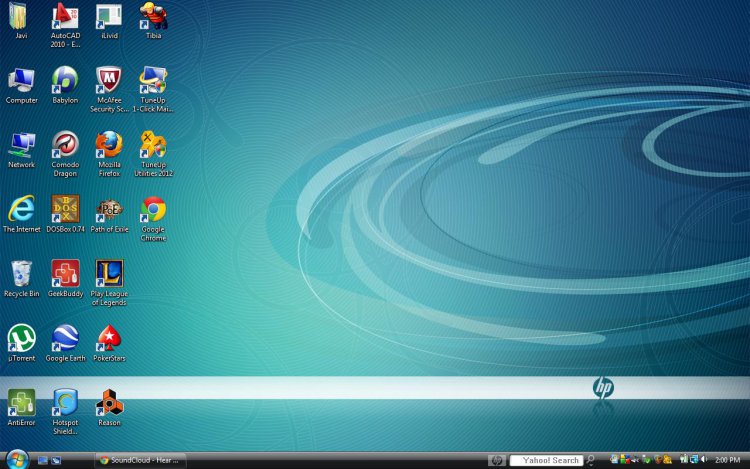750x469 pixels.
Task: Focus the Yahoo! Search taskbar field
Action: click(546, 460)
